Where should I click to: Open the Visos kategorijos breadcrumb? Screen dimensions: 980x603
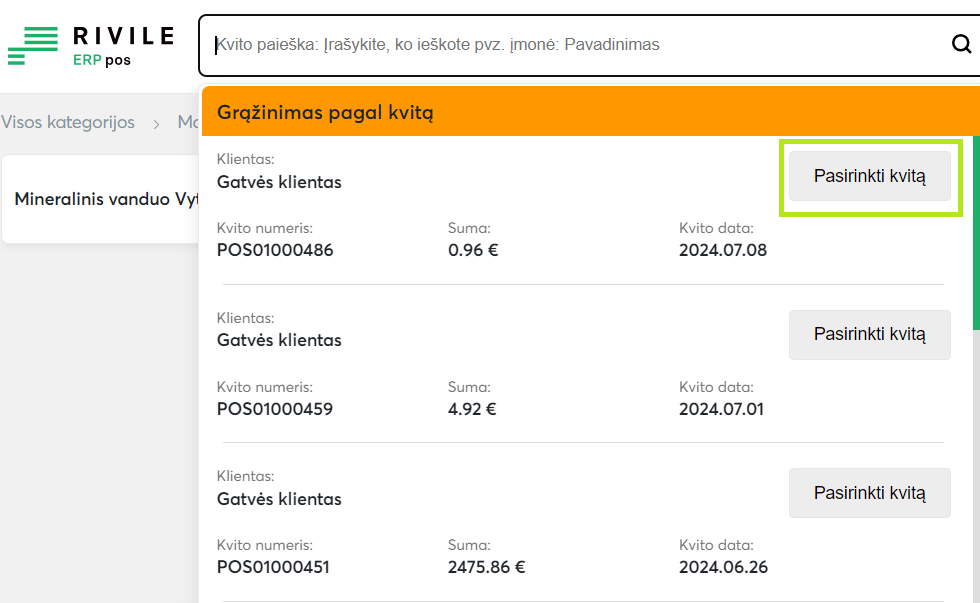pyautogui.click(x=68, y=122)
